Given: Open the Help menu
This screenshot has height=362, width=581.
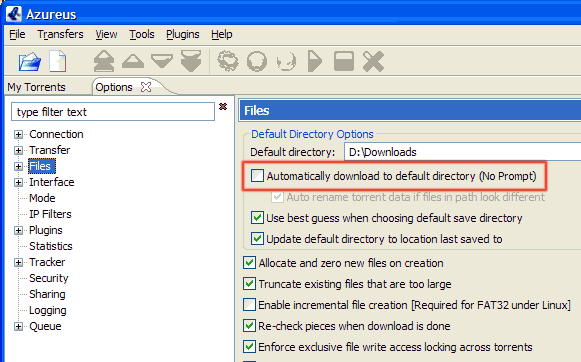Looking at the screenshot, I should point(222,34).
